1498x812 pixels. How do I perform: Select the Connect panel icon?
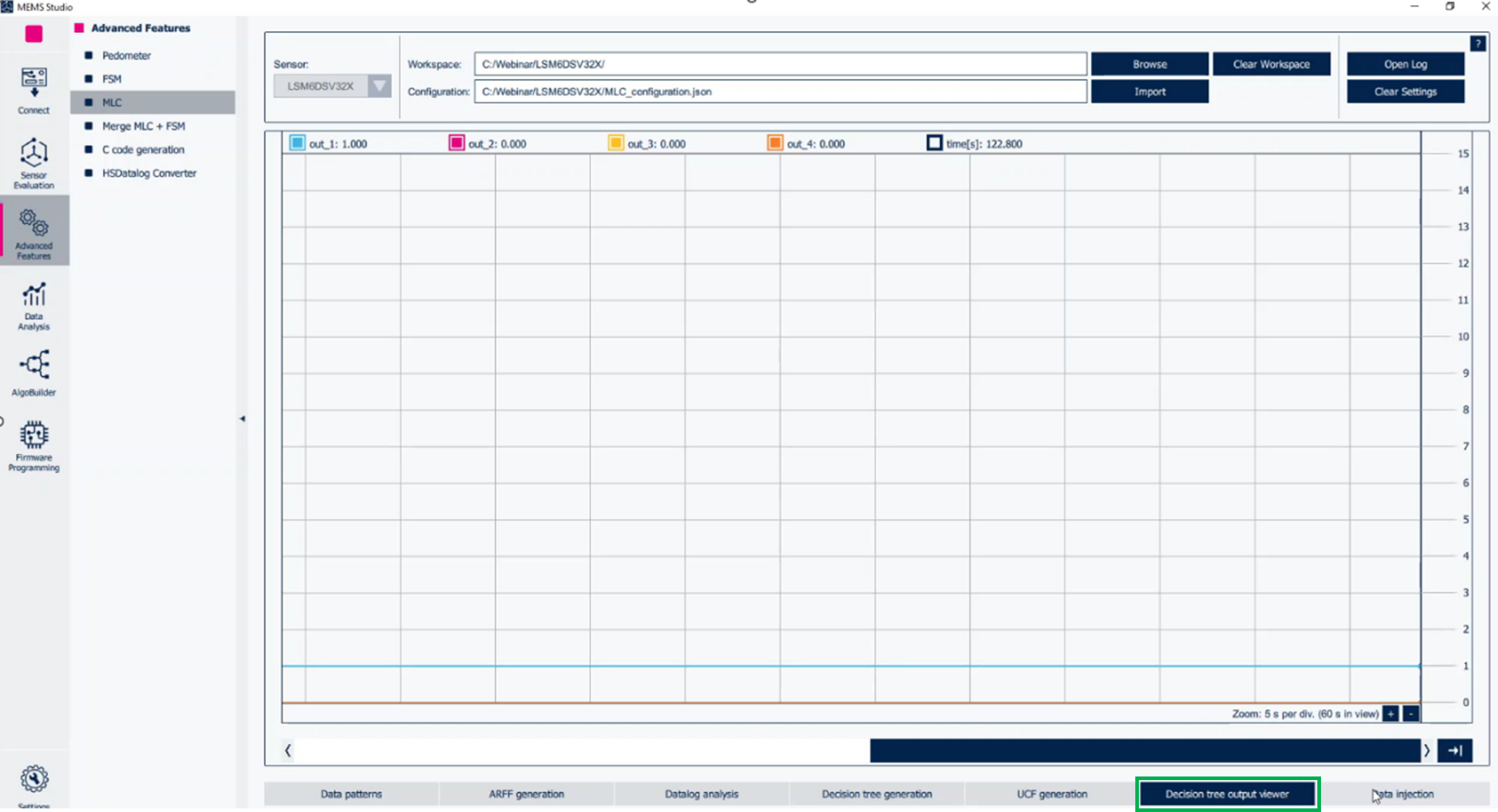pos(33,87)
